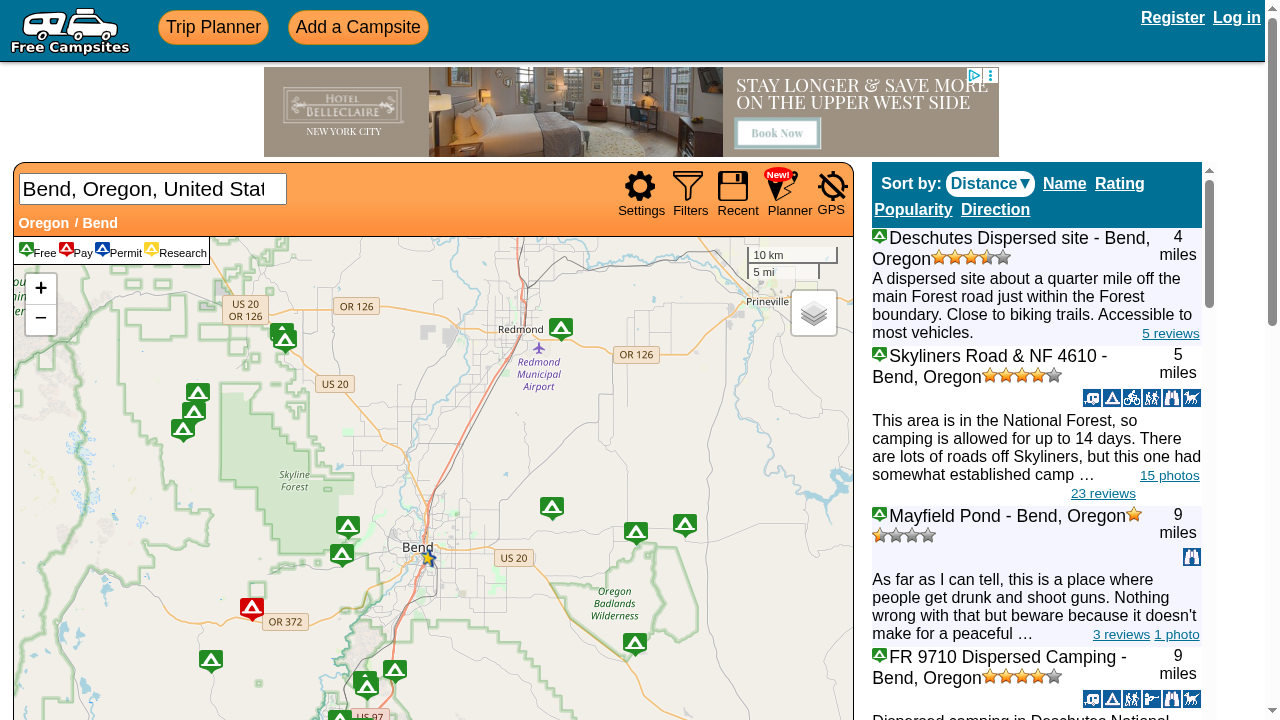1280x720 pixels.
Task: Click pets icon in FR 9710 listing
Action: pyautogui.click(x=1192, y=699)
